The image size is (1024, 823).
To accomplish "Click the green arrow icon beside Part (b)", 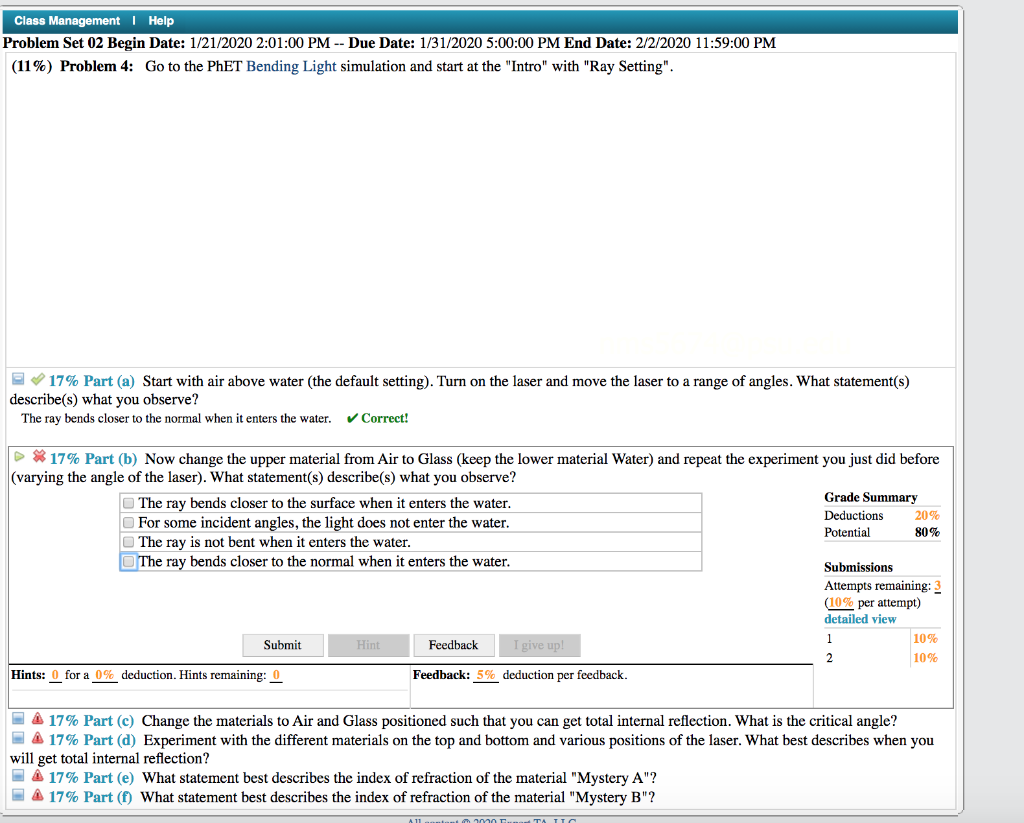I will [x=19, y=458].
